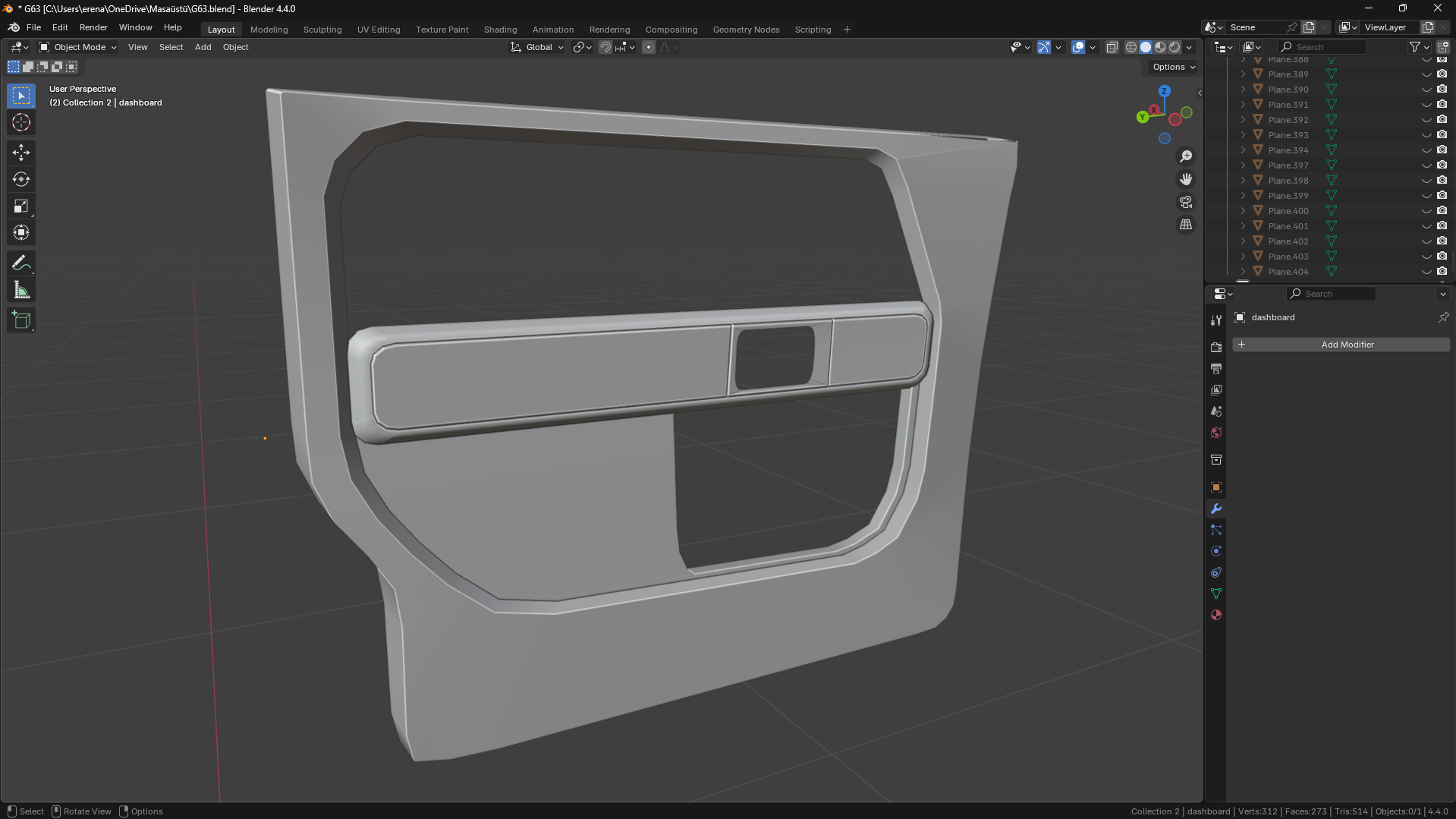This screenshot has height=819, width=1456.
Task: Click the Z axis on navigation gizmo
Action: (1164, 91)
